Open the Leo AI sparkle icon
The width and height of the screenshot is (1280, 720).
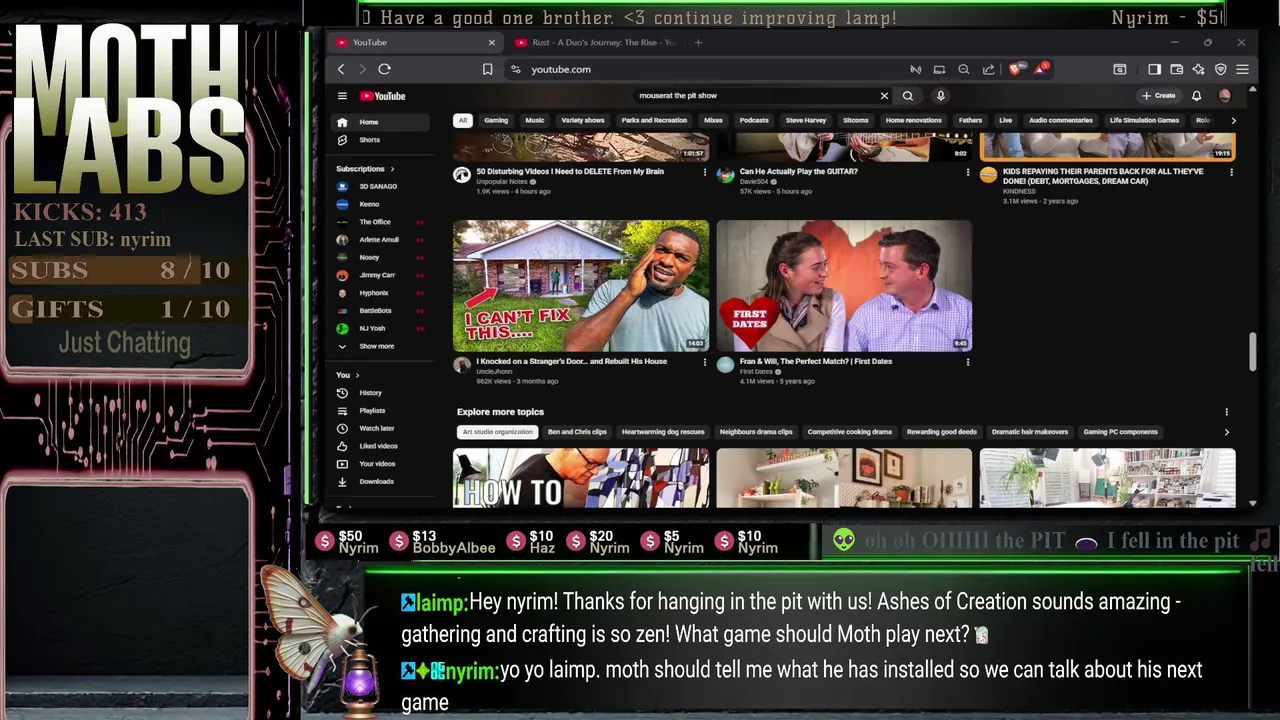(x=1198, y=69)
